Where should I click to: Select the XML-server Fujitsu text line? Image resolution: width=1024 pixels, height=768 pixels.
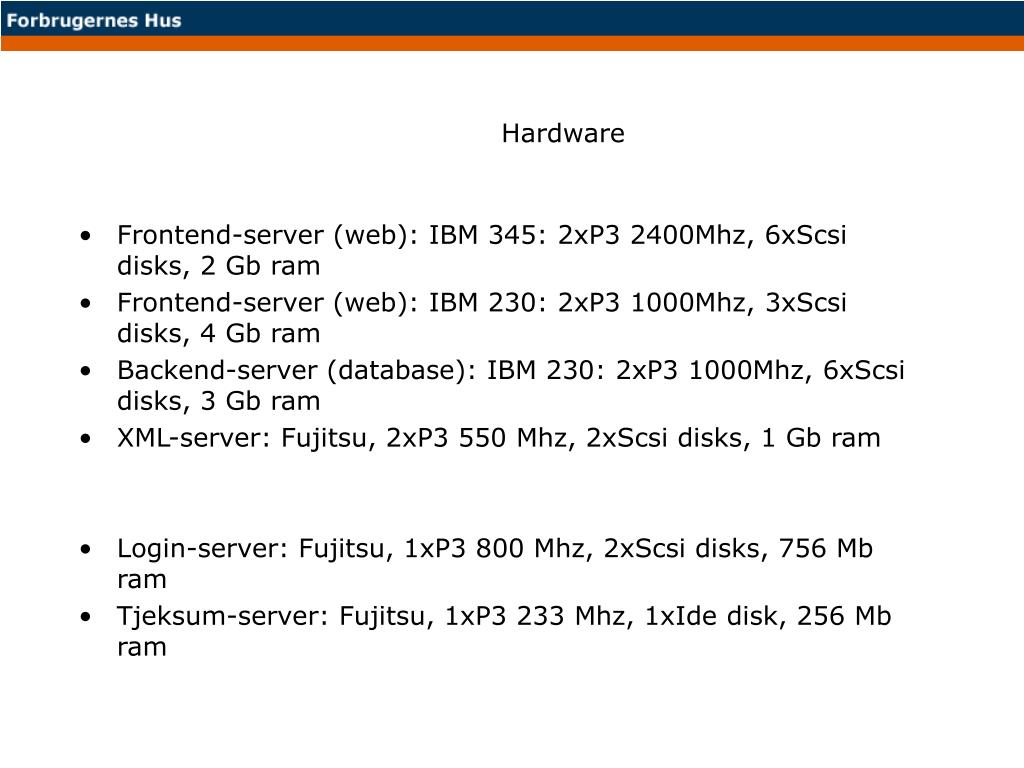(x=499, y=438)
